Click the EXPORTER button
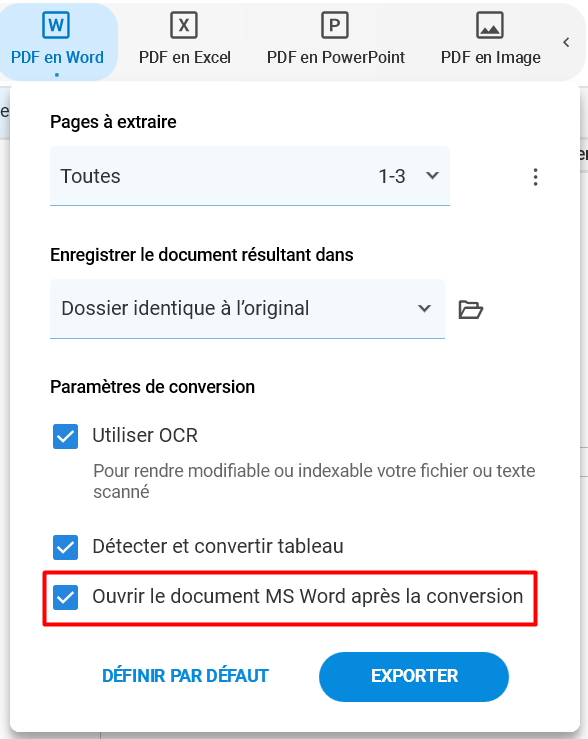The image size is (588, 739). [x=414, y=676]
